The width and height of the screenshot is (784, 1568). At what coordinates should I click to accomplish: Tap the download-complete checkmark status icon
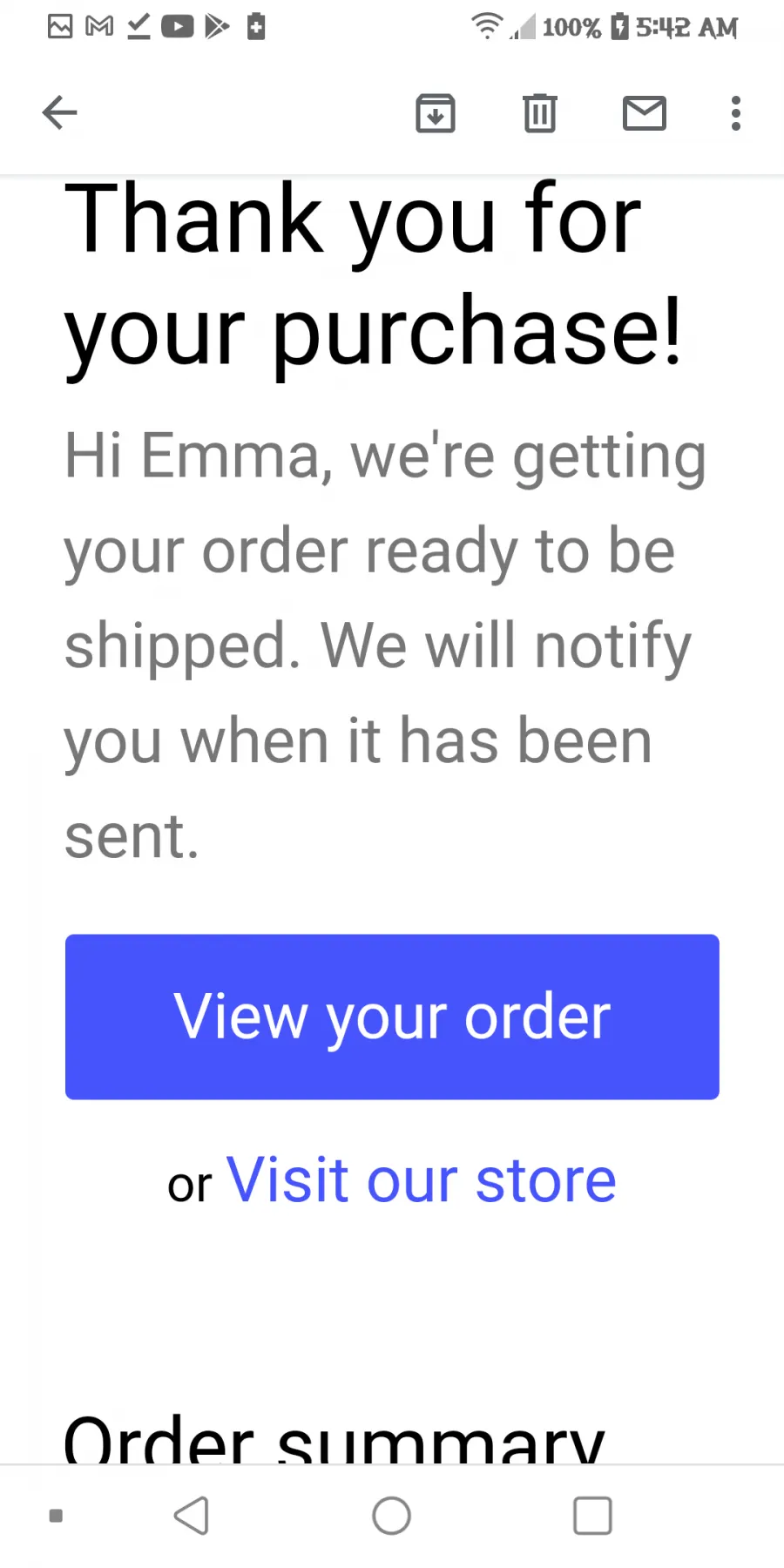[139, 27]
